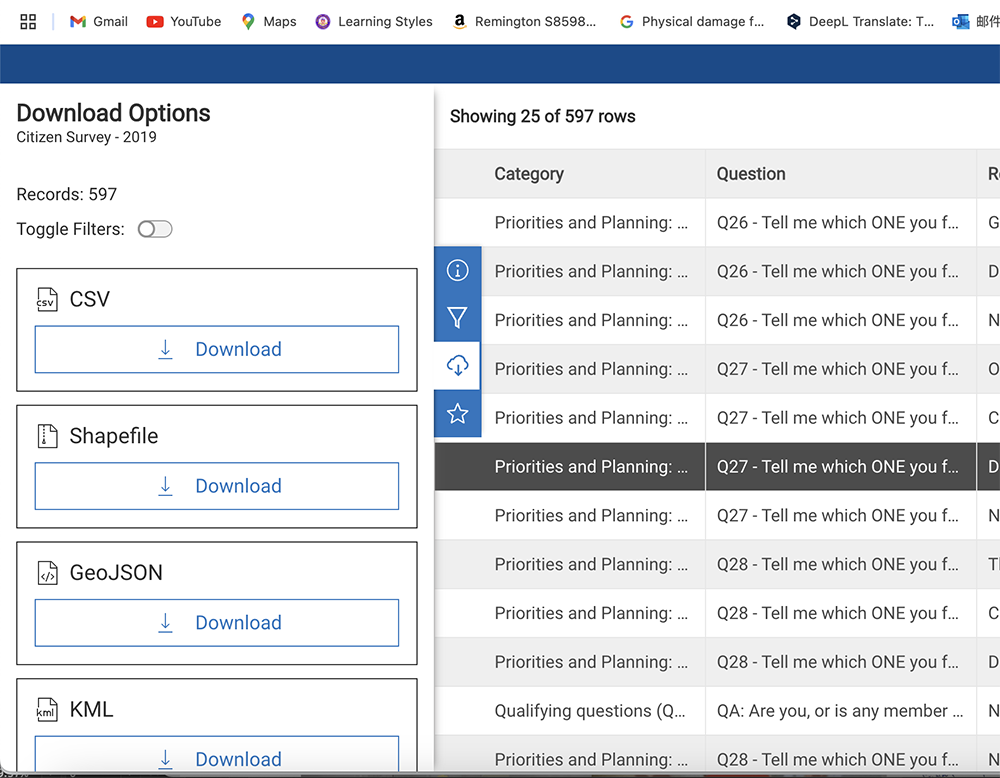Viewport: 1000px width, 778px height.
Task: Open the filter panel
Action: (457, 318)
